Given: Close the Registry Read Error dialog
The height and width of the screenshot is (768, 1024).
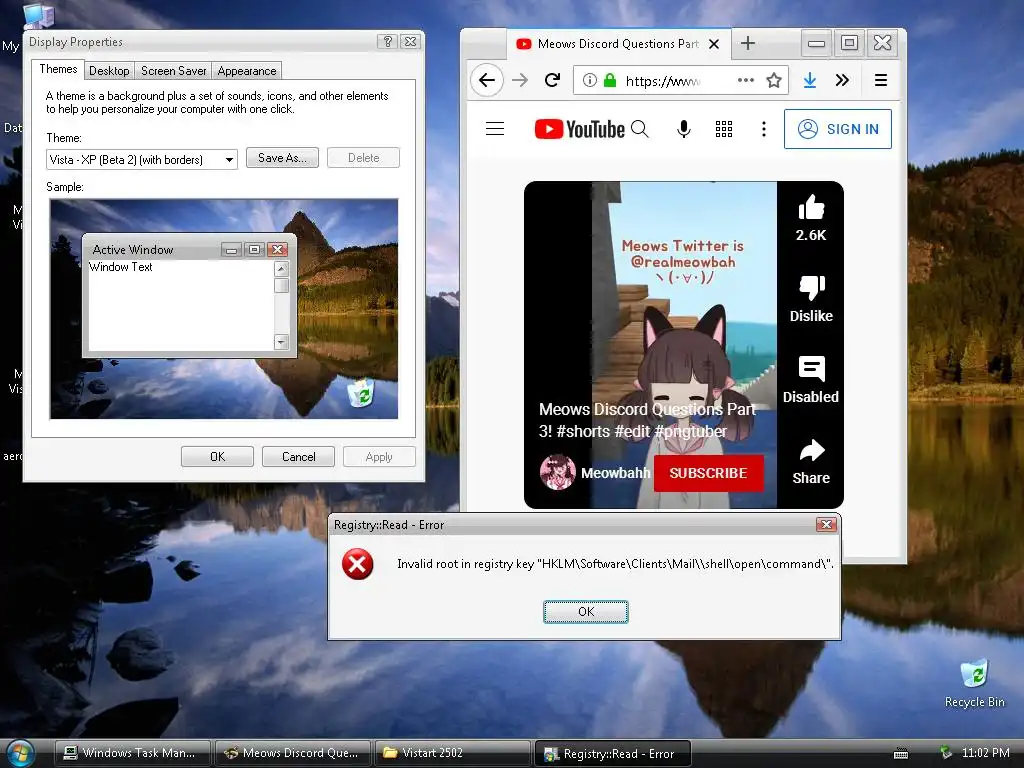Looking at the screenshot, I should 826,524.
